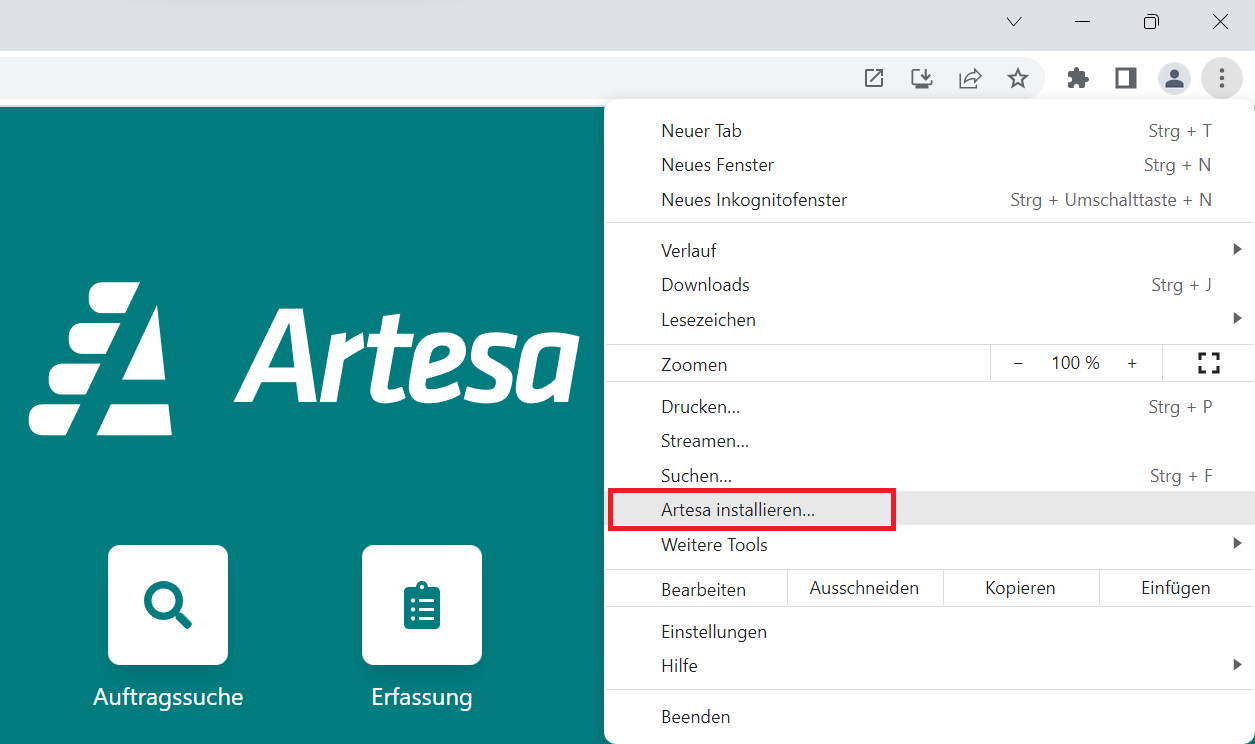Select the Auftragssuche magnifier tile

click(x=167, y=605)
